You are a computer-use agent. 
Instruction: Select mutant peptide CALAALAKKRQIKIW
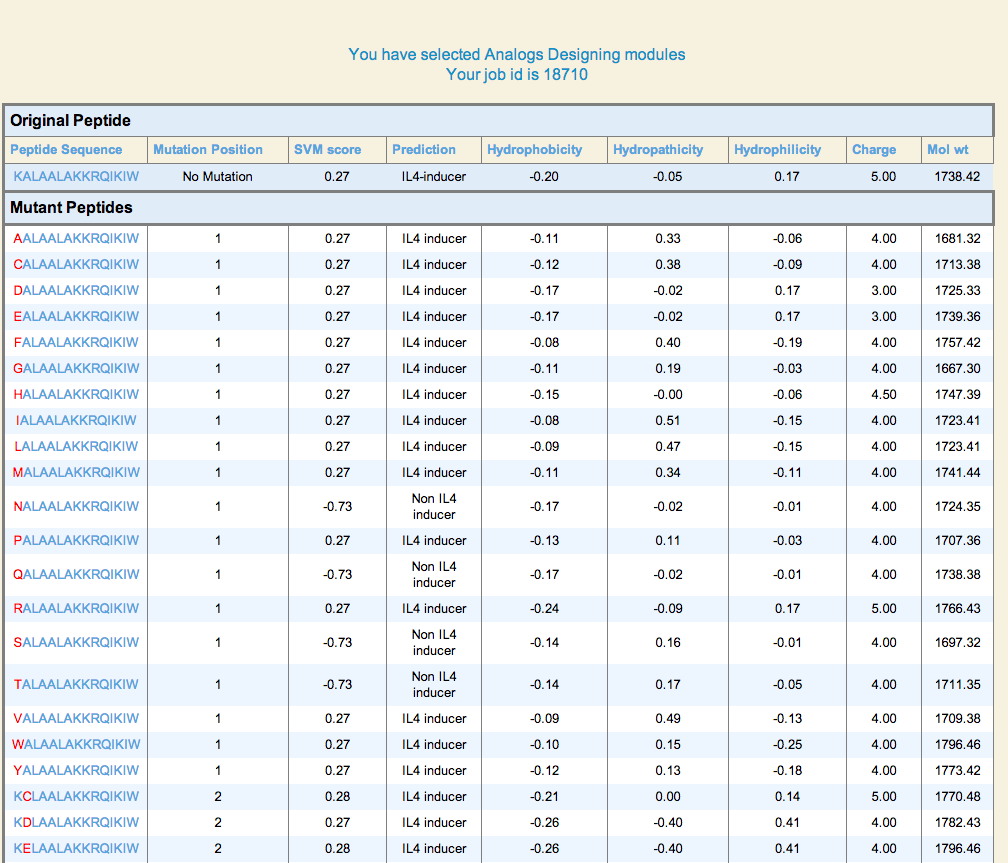(76, 265)
